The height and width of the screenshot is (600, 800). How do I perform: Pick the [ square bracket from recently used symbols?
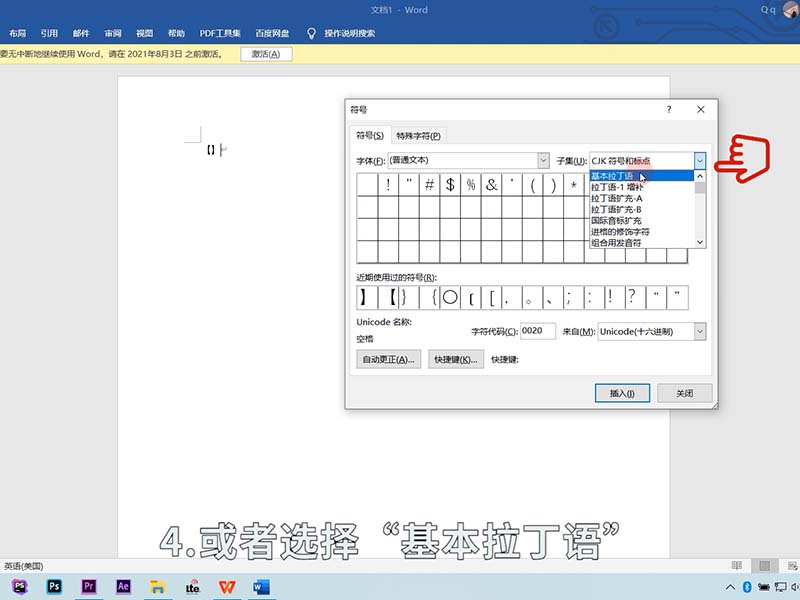[491, 297]
